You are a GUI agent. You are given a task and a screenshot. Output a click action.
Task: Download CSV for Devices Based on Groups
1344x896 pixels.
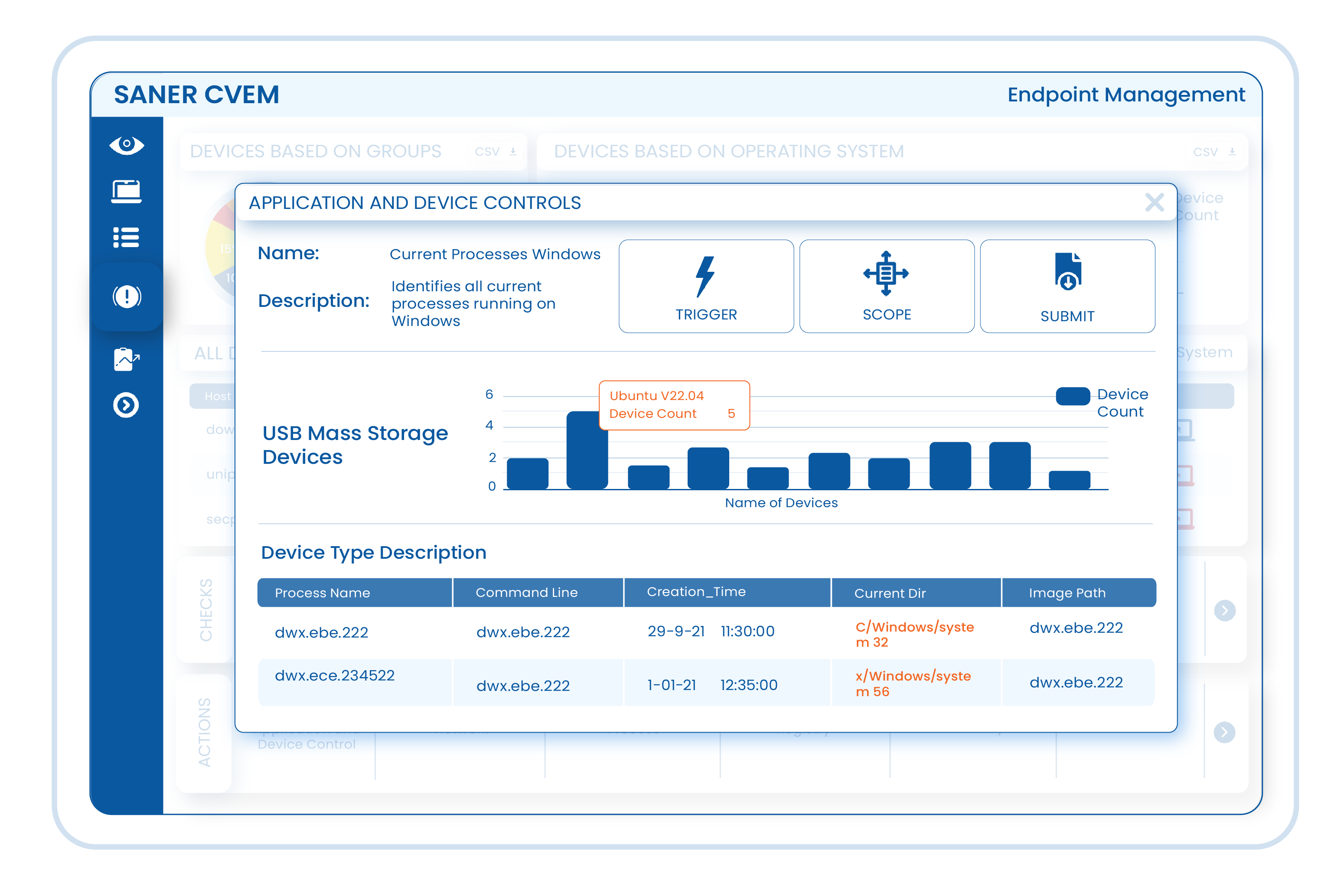(496, 151)
